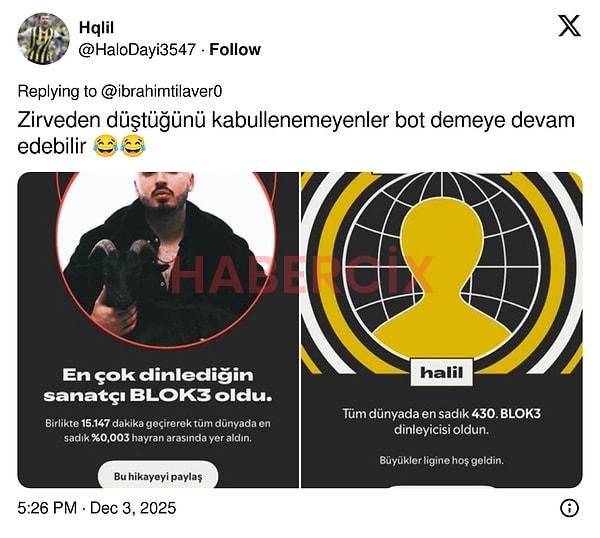Click 'En çok dinlediğin sanatçı BLOK3' headline
The image size is (600, 538).
click(158, 385)
